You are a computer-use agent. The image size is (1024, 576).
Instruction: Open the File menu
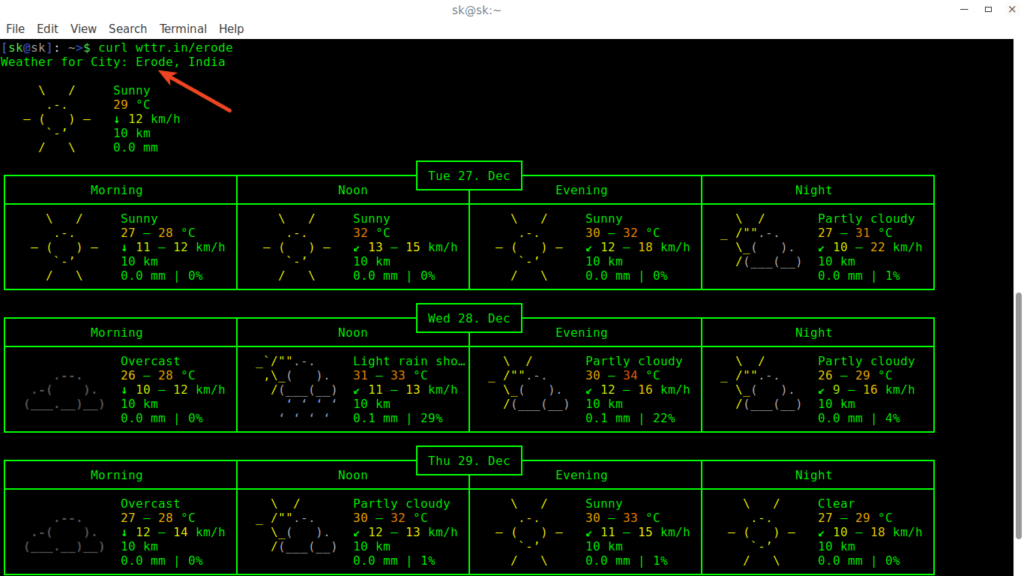(x=15, y=28)
